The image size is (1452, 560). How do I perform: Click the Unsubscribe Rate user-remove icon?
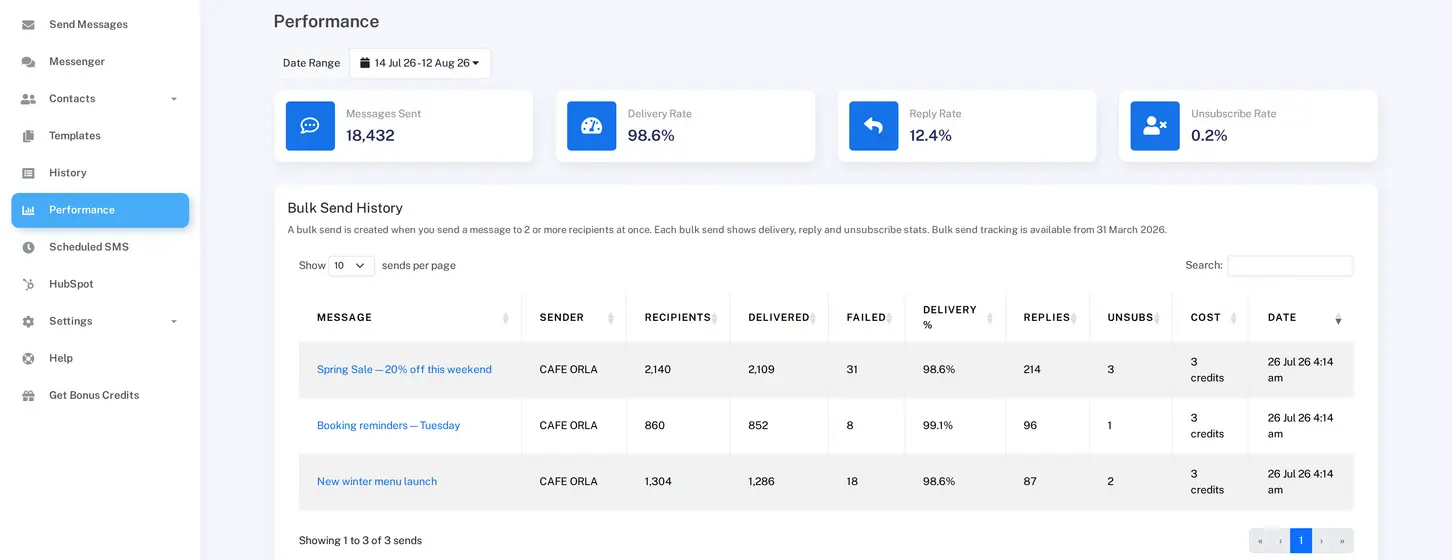click(x=1155, y=126)
